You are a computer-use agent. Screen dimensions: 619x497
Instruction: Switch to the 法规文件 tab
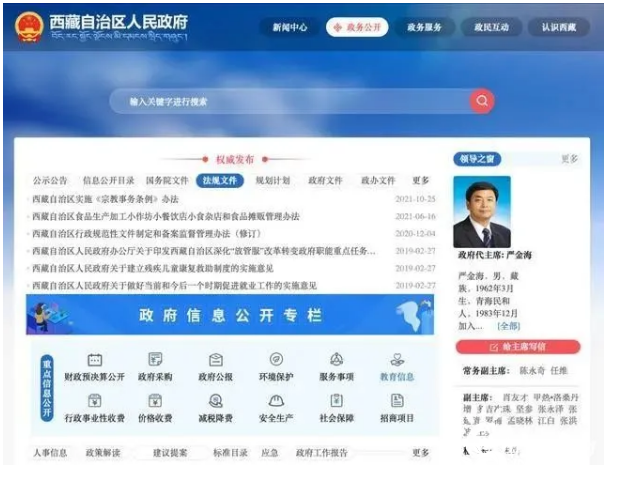(220, 181)
